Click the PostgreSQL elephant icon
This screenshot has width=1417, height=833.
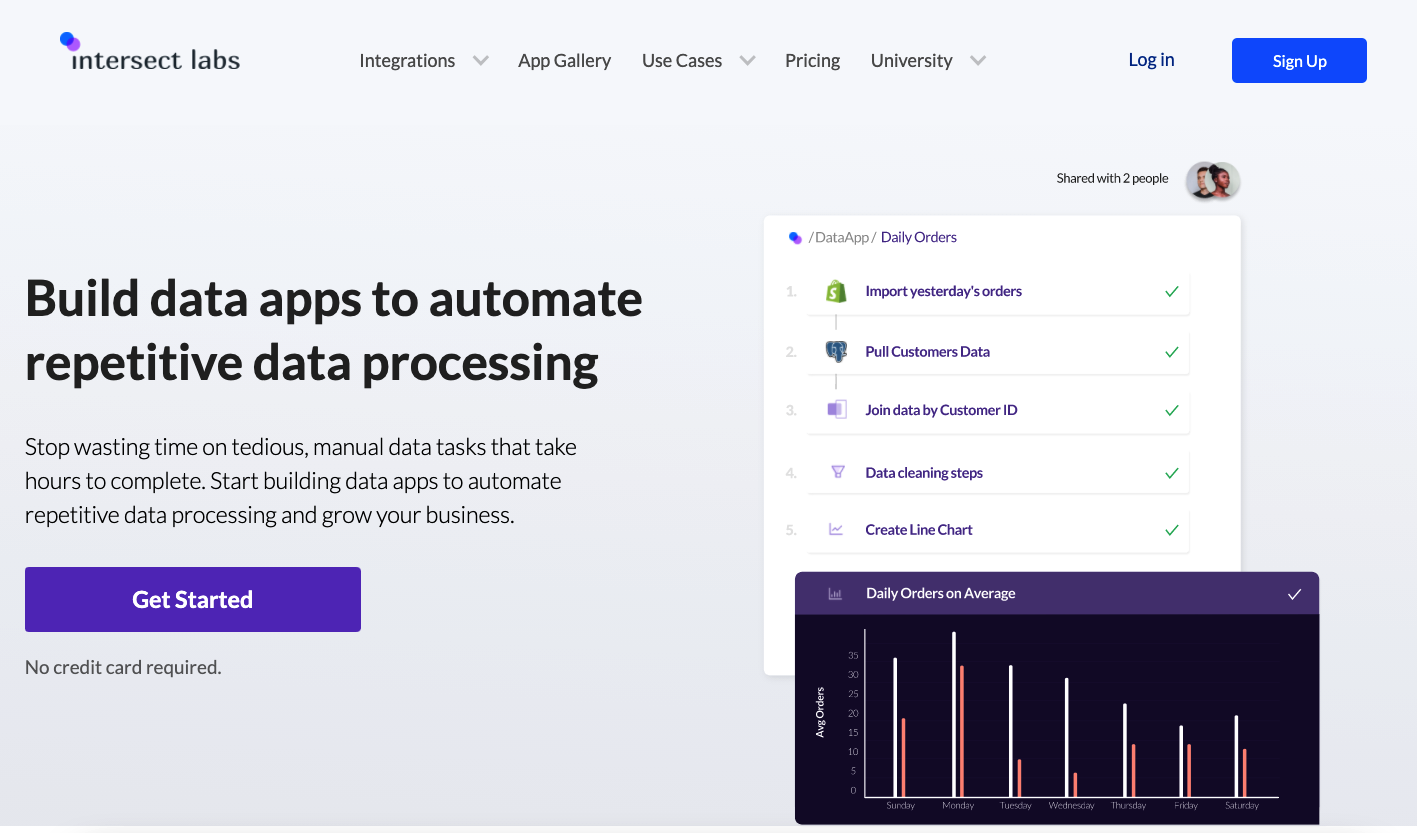pos(836,351)
